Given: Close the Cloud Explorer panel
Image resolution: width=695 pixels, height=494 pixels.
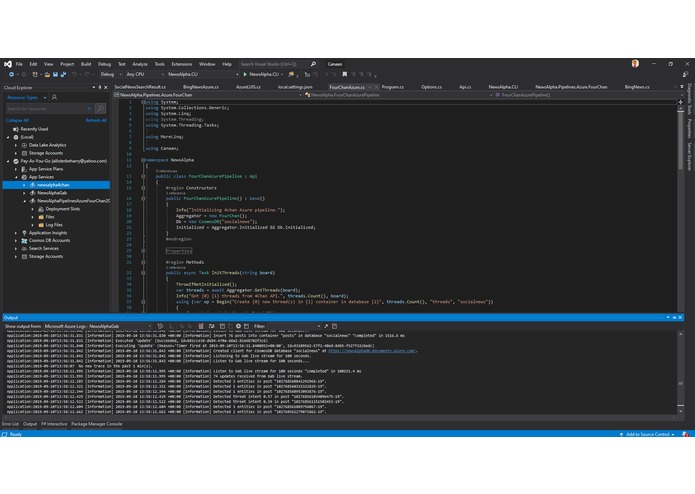Looking at the screenshot, I should click(x=105, y=88).
